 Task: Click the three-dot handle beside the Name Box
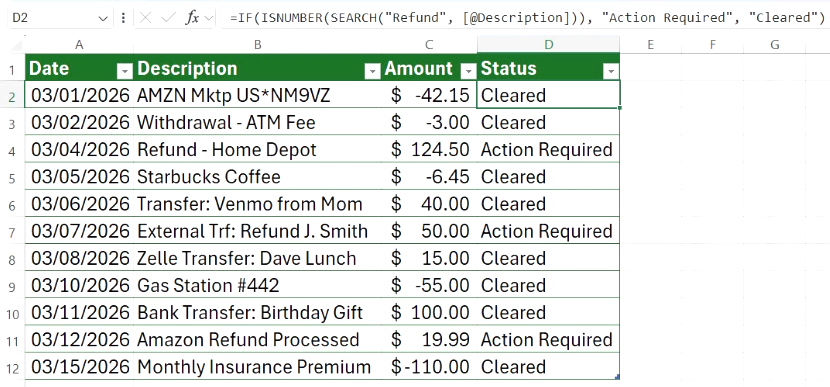coord(123,18)
